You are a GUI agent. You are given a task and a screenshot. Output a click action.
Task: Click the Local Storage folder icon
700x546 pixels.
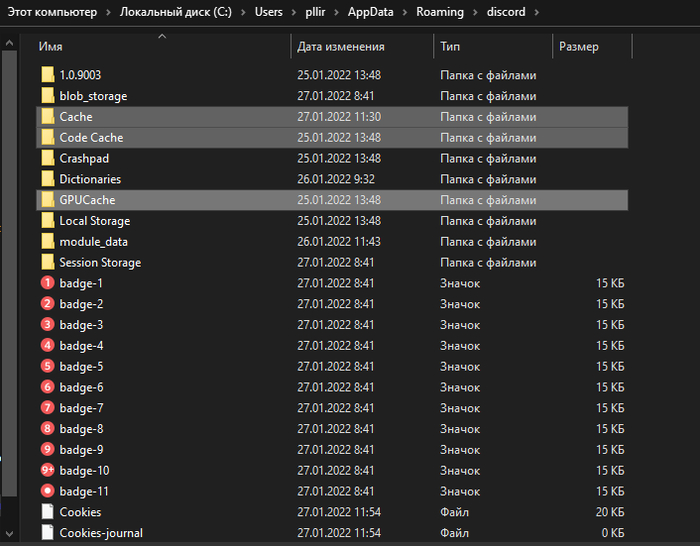(47, 221)
